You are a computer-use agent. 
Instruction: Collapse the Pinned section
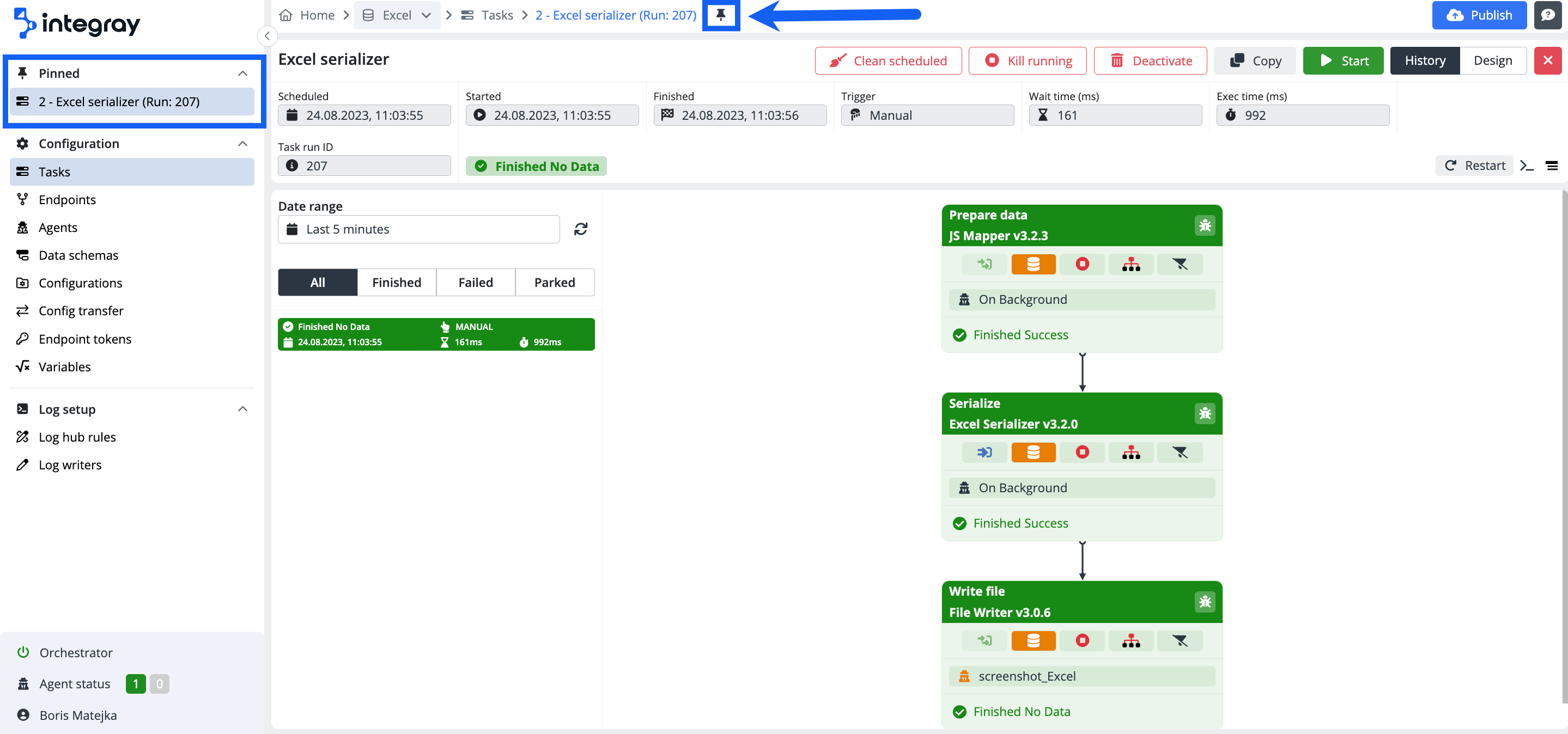click(242, 74)
